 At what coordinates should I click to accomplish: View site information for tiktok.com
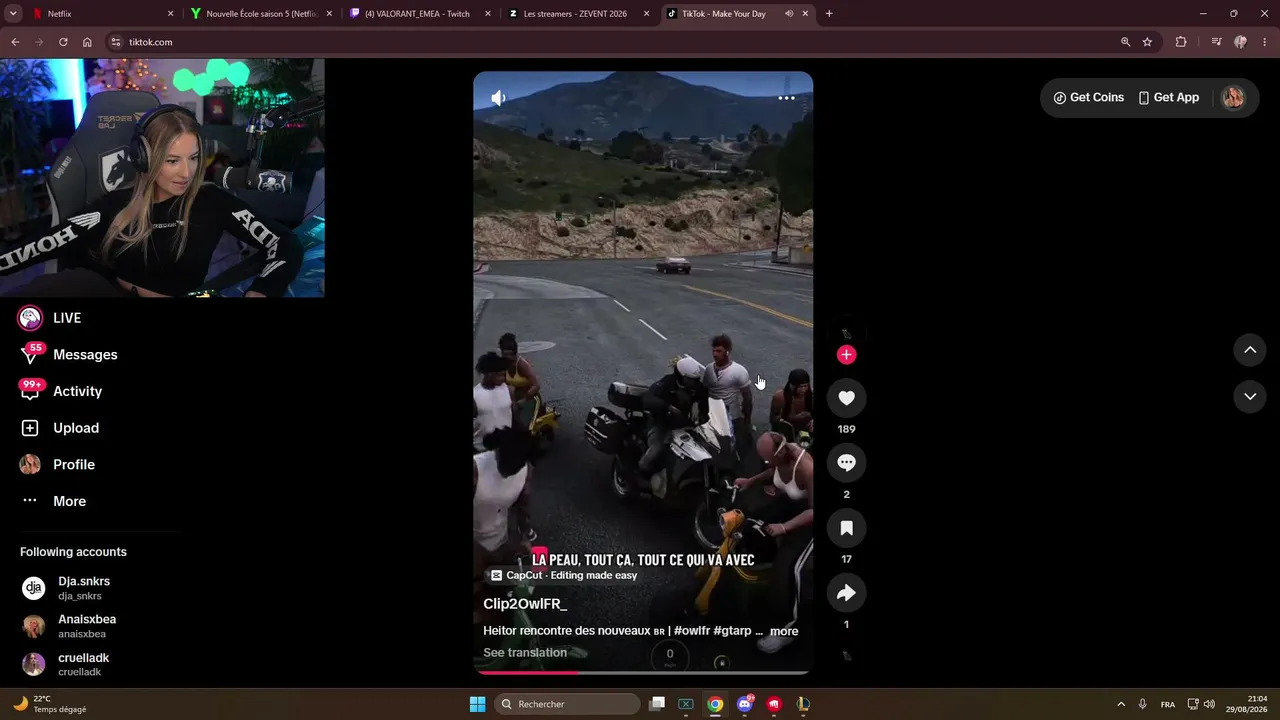[x=115, y=42]
